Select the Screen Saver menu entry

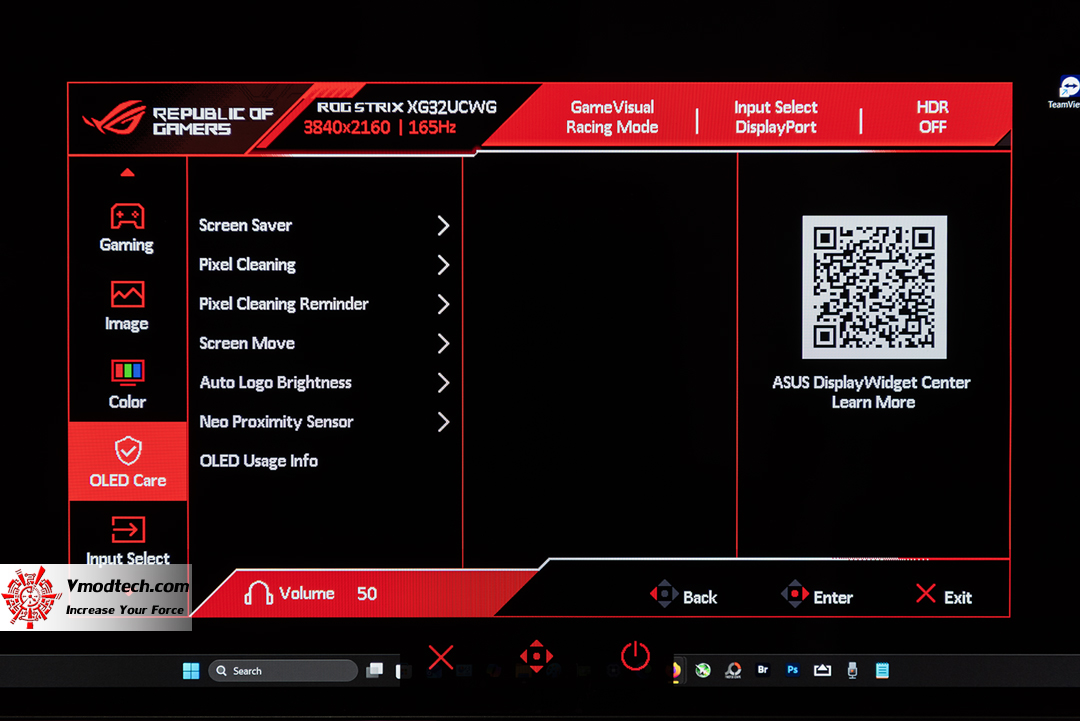pyautogui.click(x=245, y=225)
